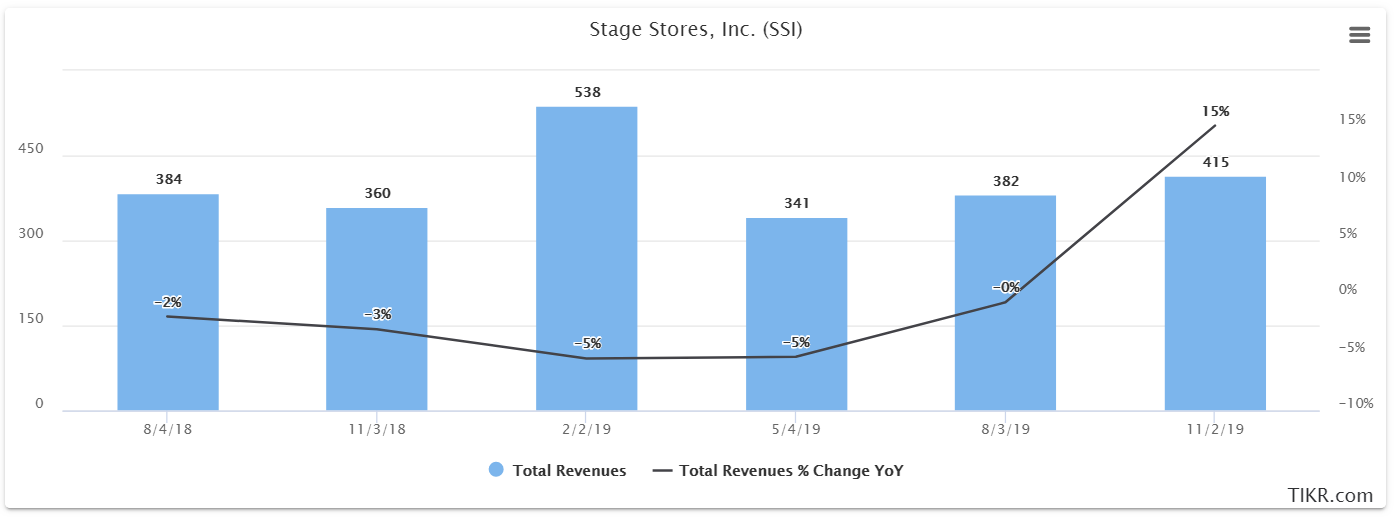Image resolution: width=1399 pixels, height=517 pixels.
Task: Click the −3% line data label
Action: point(377,314)
